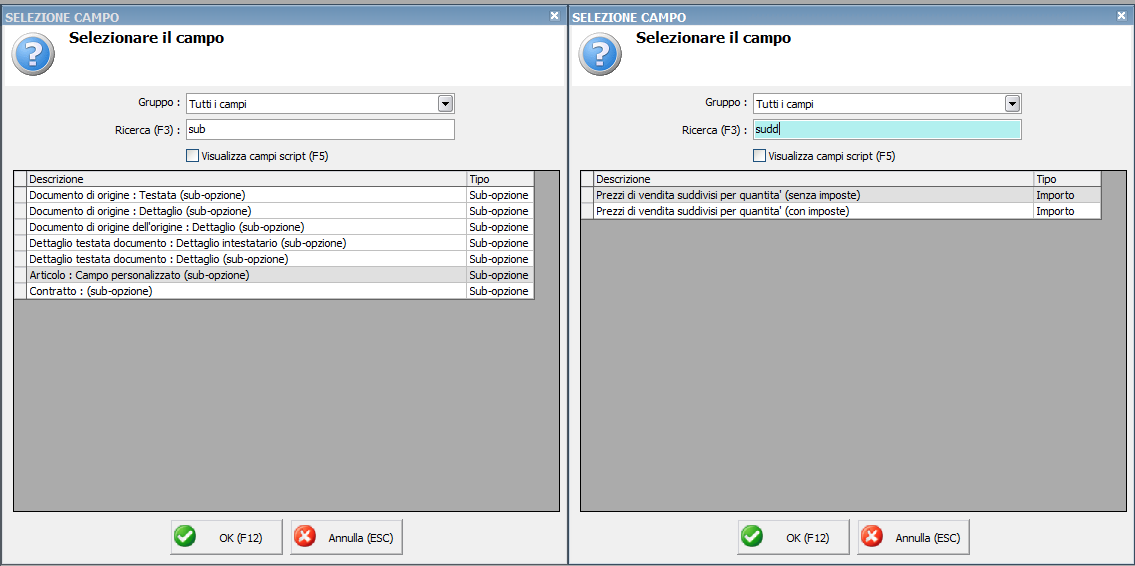Sort by Descrizione column header in right table

[x=814, y=179]
